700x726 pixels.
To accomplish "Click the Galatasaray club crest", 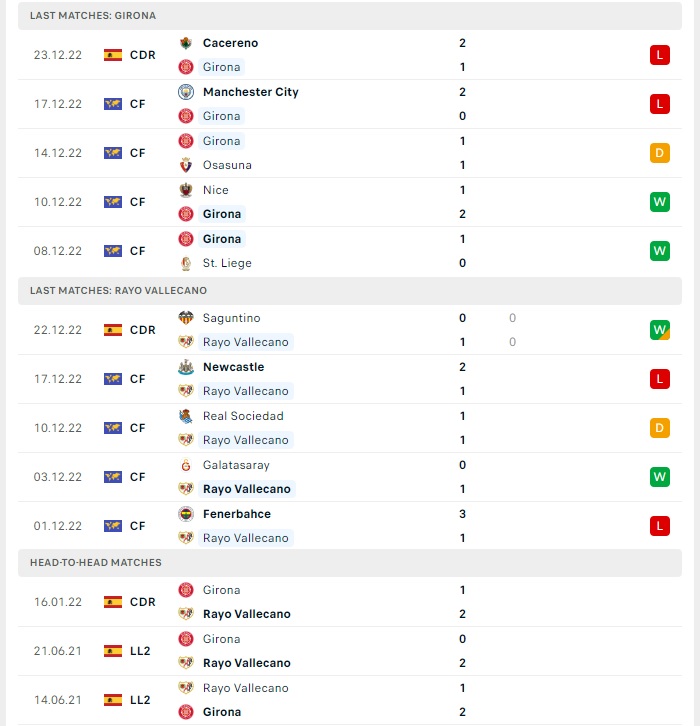I will coord(186,465).
